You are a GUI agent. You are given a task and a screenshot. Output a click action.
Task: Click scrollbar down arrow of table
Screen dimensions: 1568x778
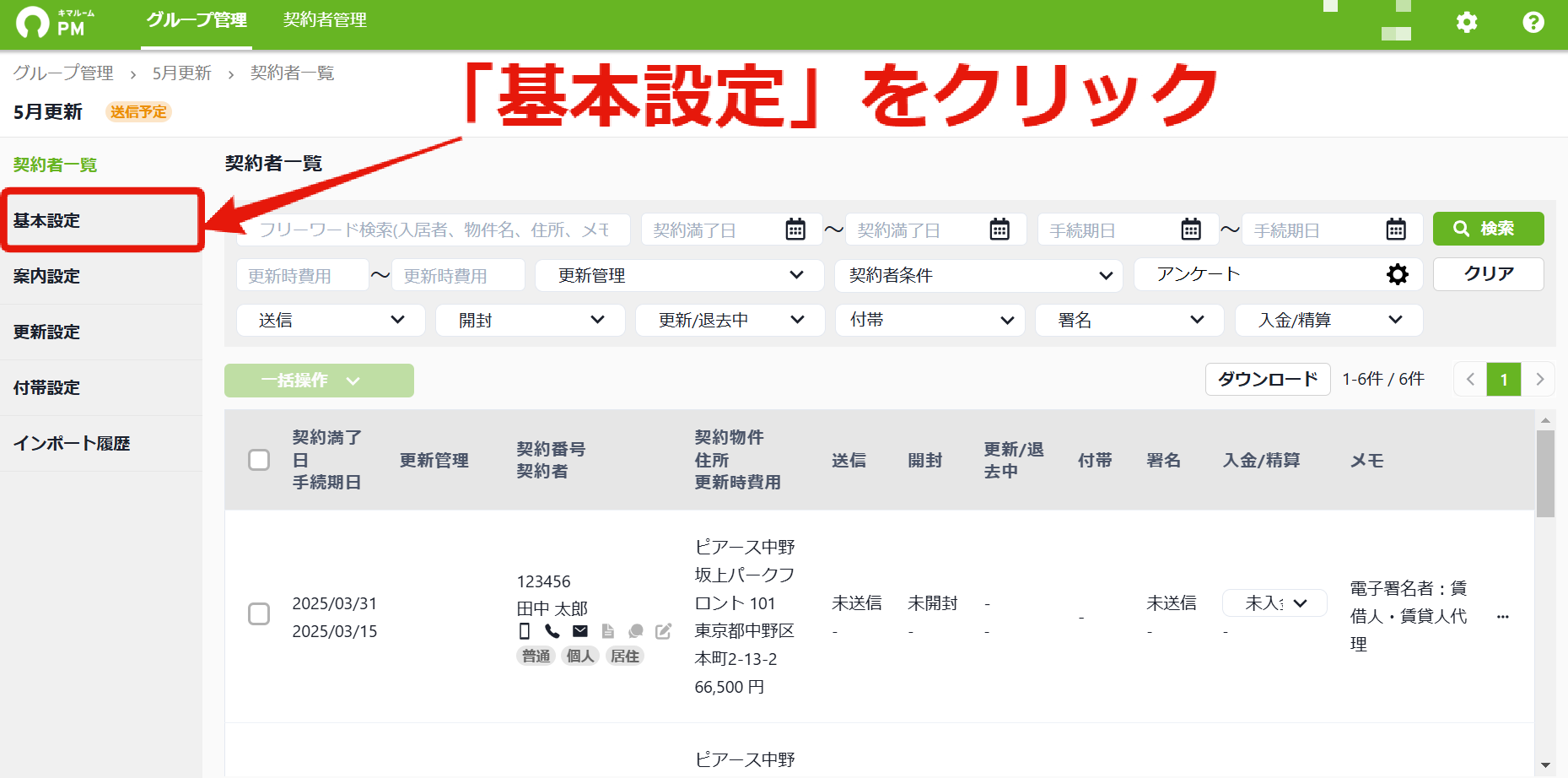pyautogui.click(x=1545, y=765)
